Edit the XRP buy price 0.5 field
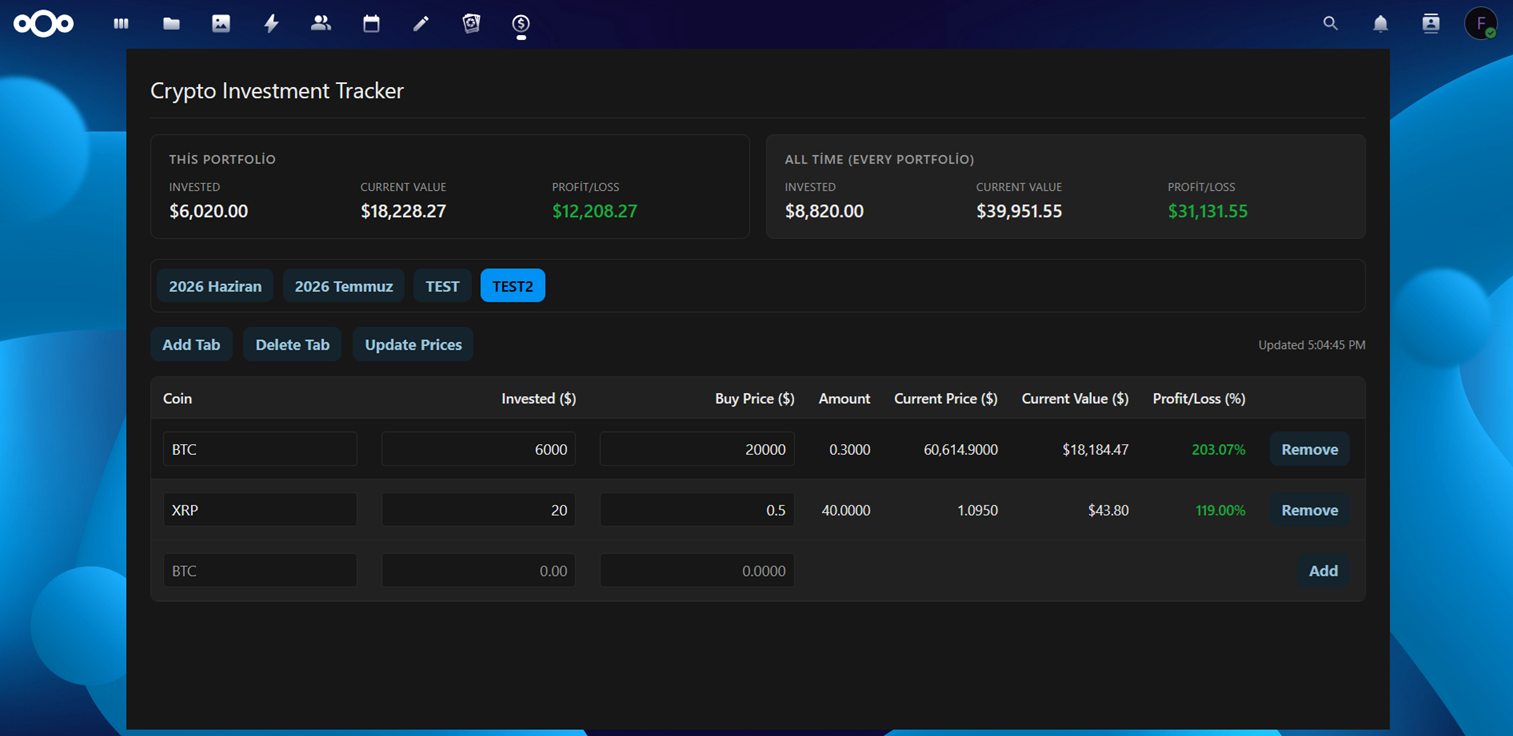This screenshot has width=1513, height=736. coord(697,510)
